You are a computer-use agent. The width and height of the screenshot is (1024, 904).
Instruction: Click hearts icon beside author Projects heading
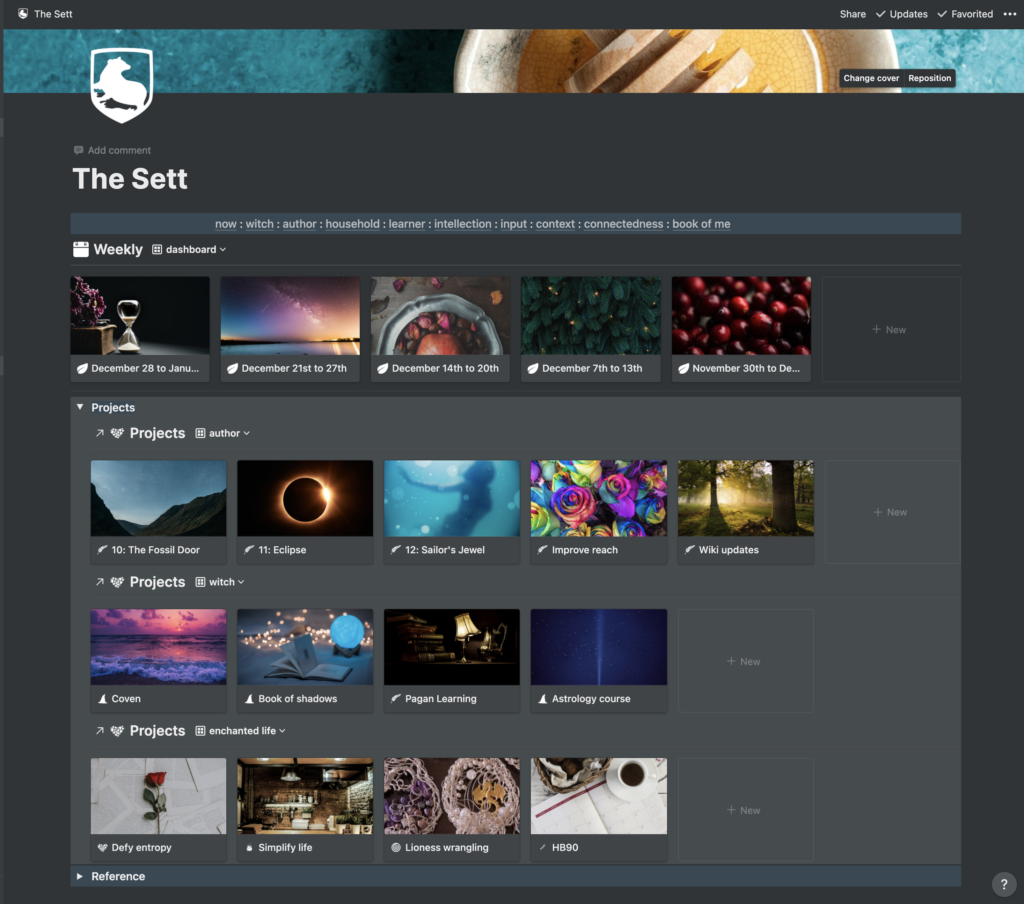(x=117, y=433)
